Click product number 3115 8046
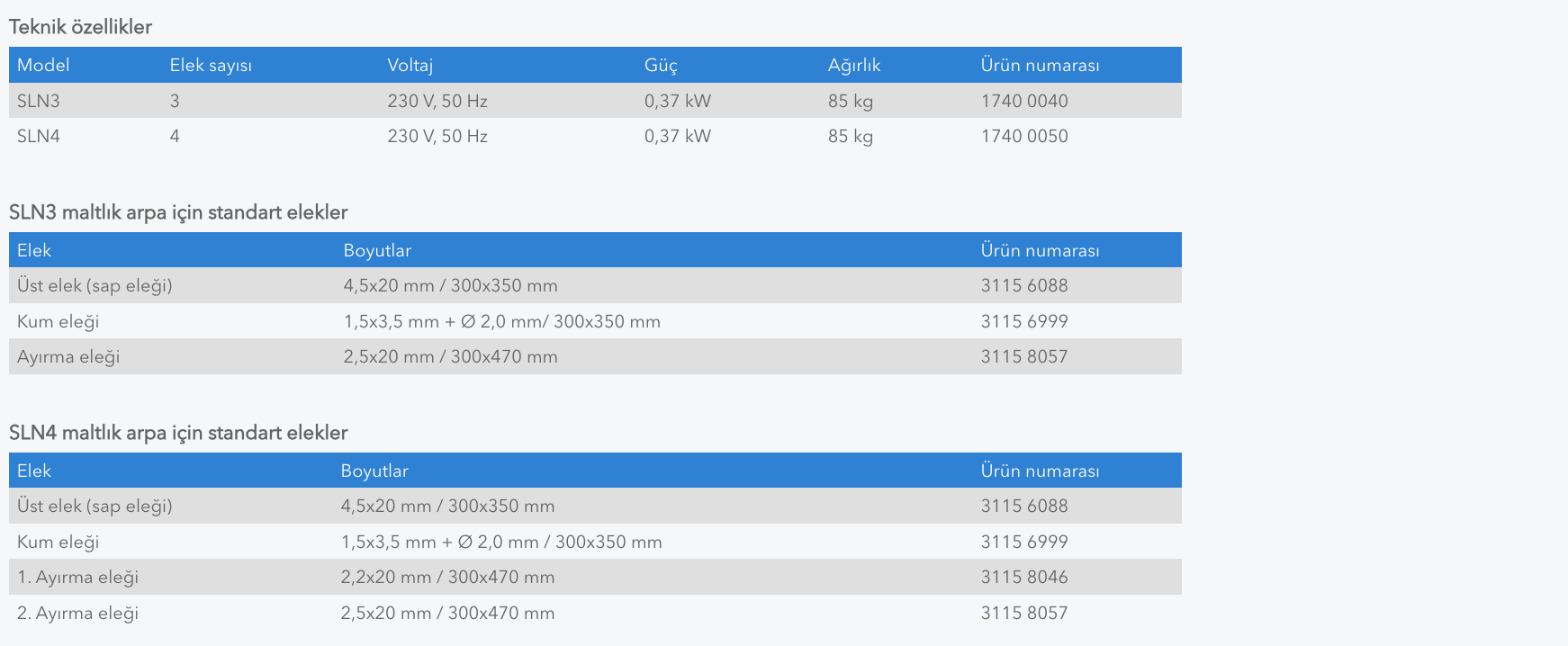The width and height of the screenshot is (1568, 646). coord(1024,577)
